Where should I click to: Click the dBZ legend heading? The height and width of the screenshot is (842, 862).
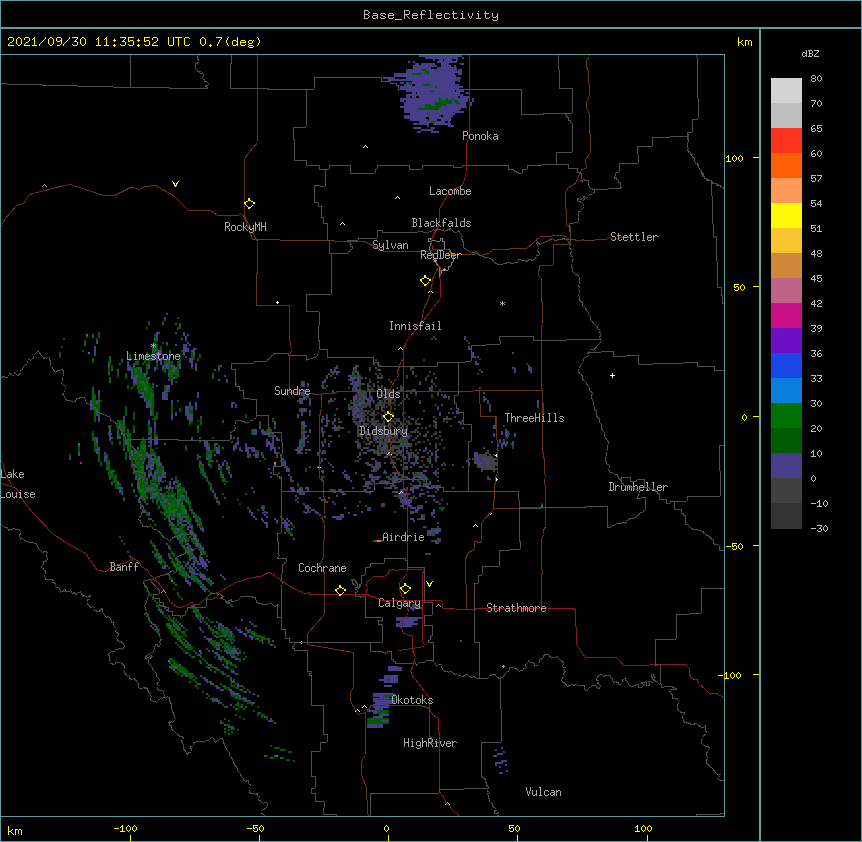tap(810, 53)
